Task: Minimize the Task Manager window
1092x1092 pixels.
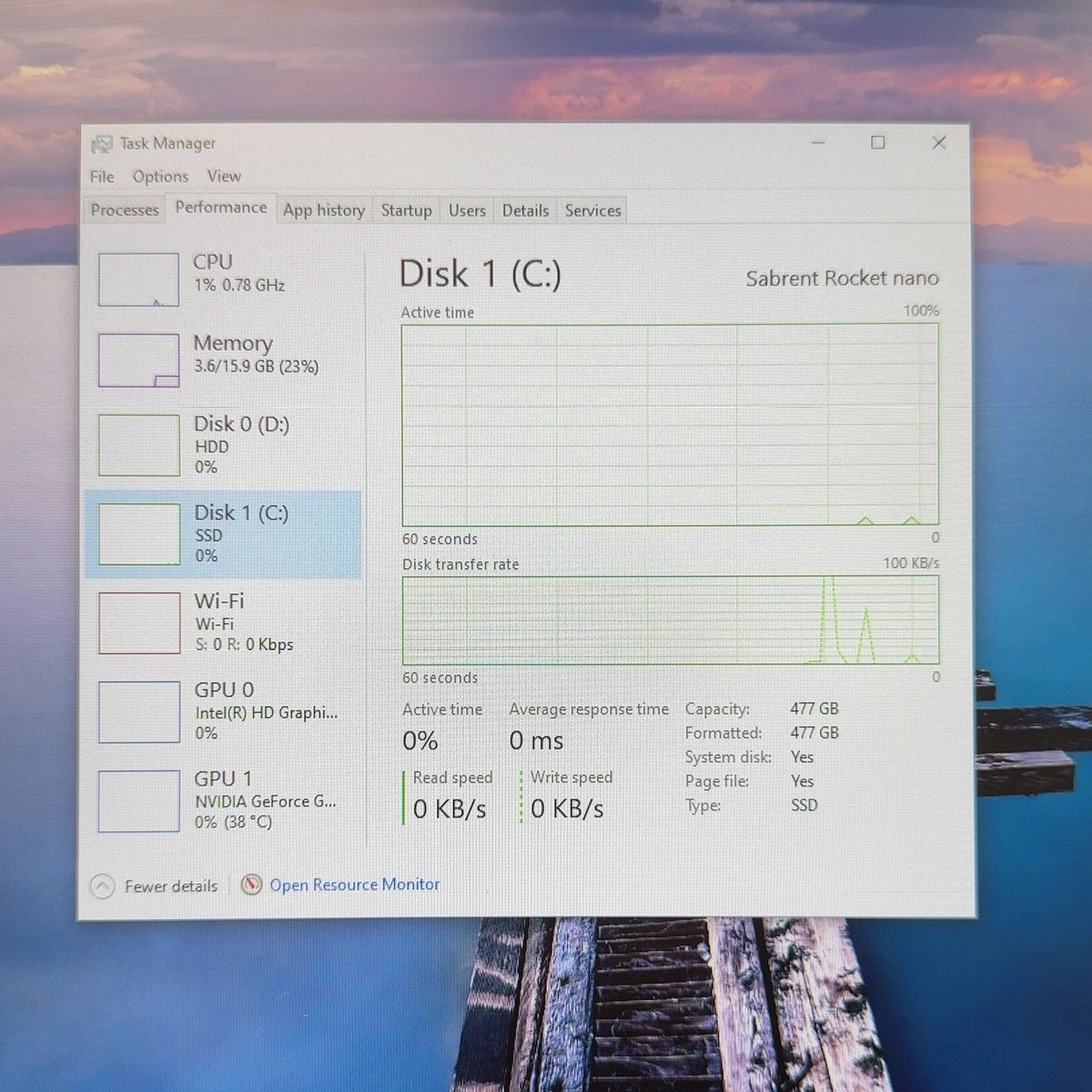Action: [818, 143]
